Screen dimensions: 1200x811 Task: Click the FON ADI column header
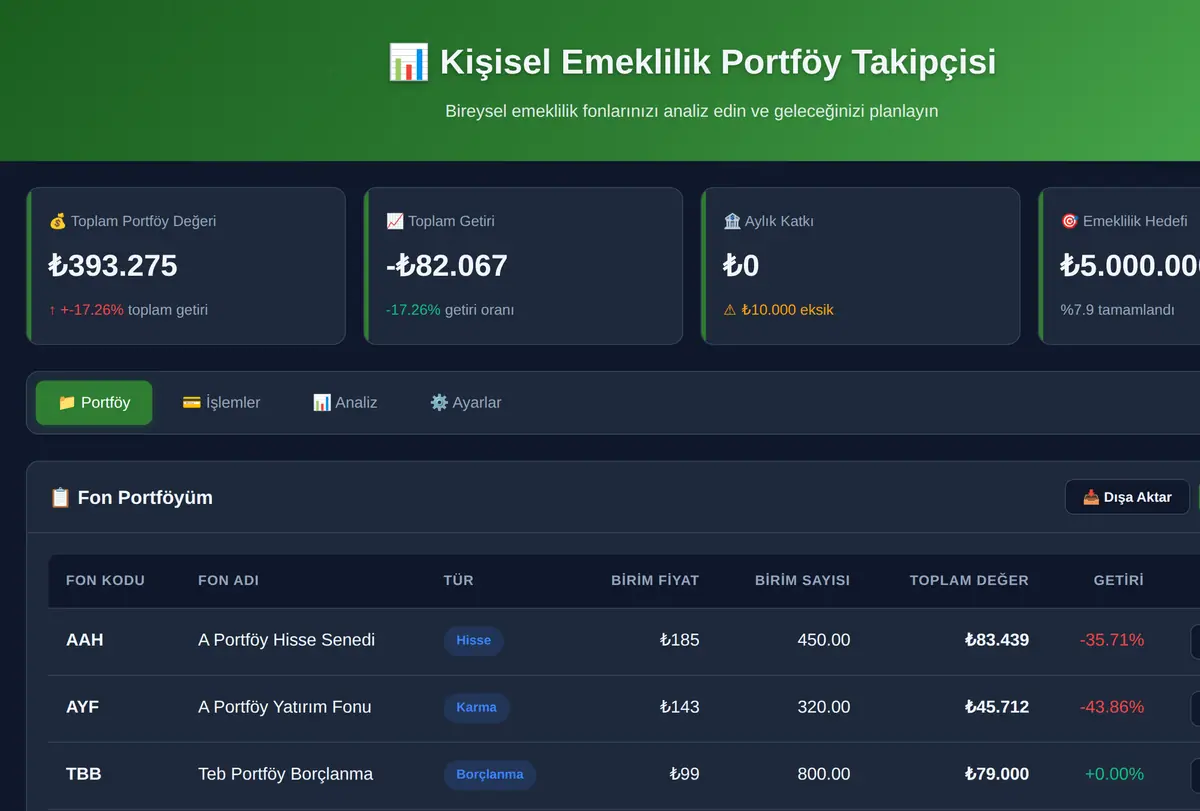pyautogui.click(x=228, y=580)
